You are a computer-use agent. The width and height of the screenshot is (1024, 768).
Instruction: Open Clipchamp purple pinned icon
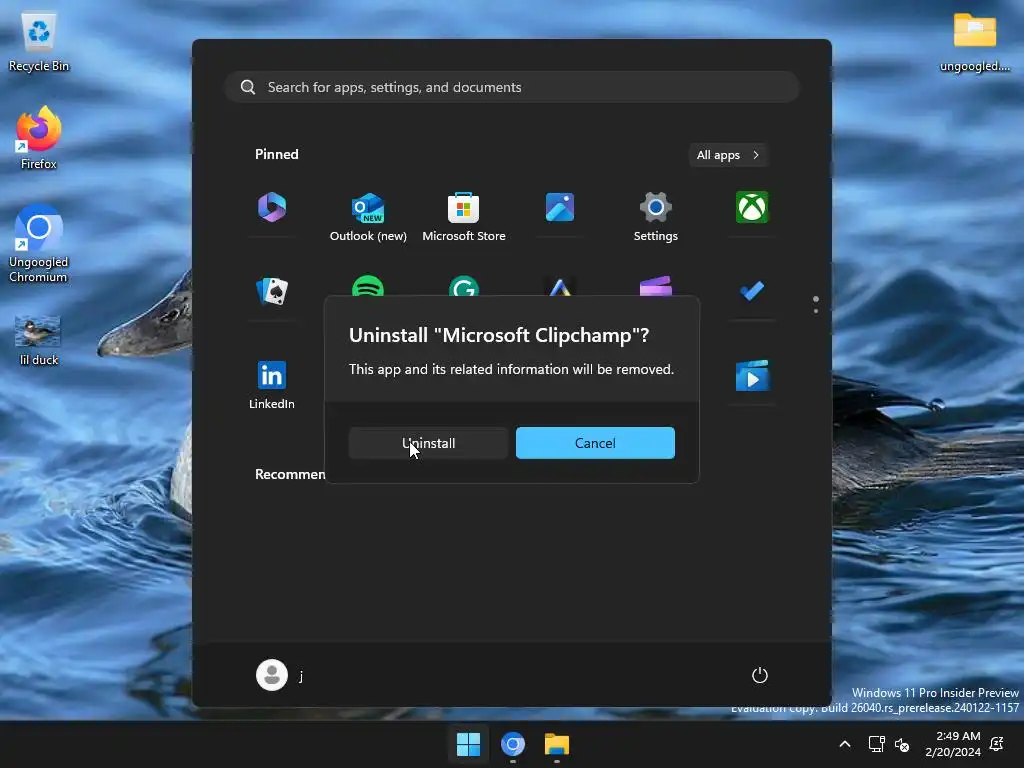tap(656, 286)
